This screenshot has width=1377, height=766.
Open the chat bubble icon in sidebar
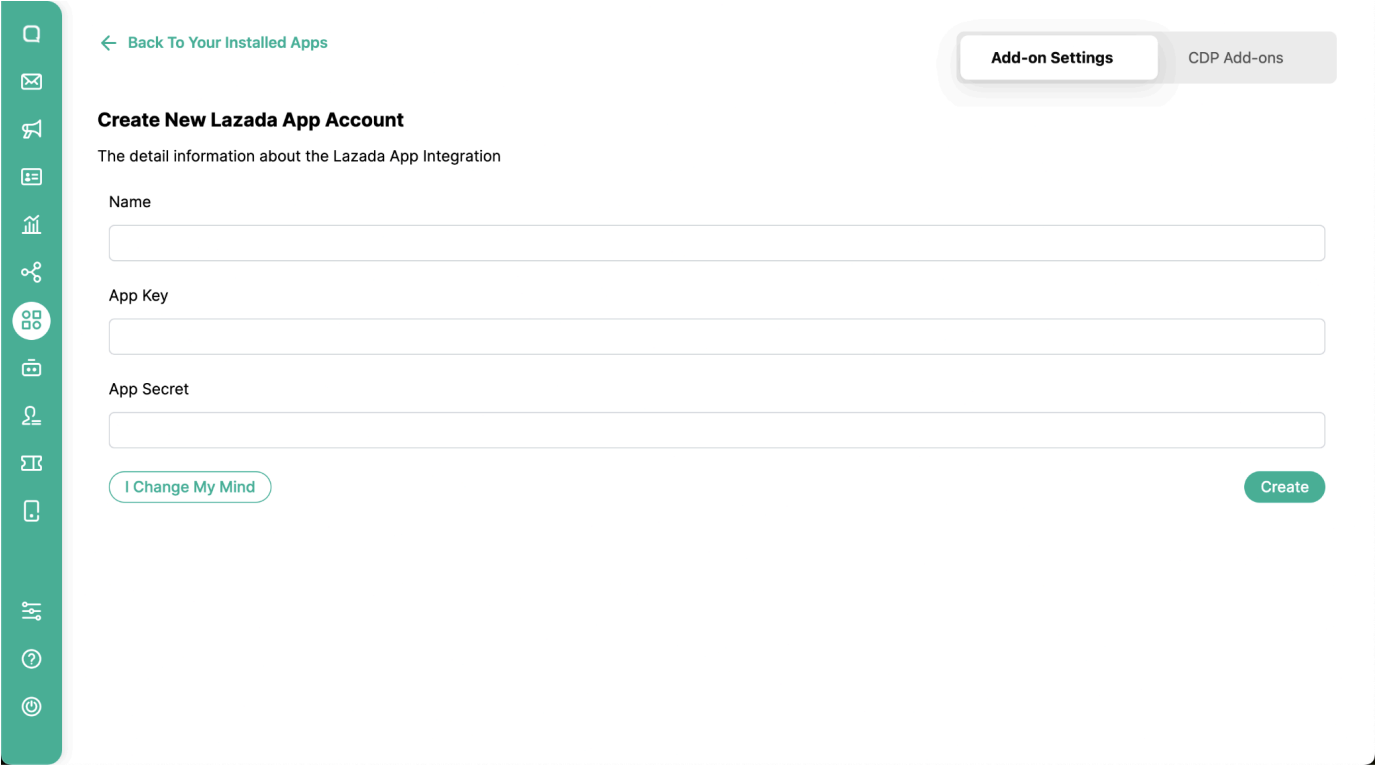coord(31,34)
